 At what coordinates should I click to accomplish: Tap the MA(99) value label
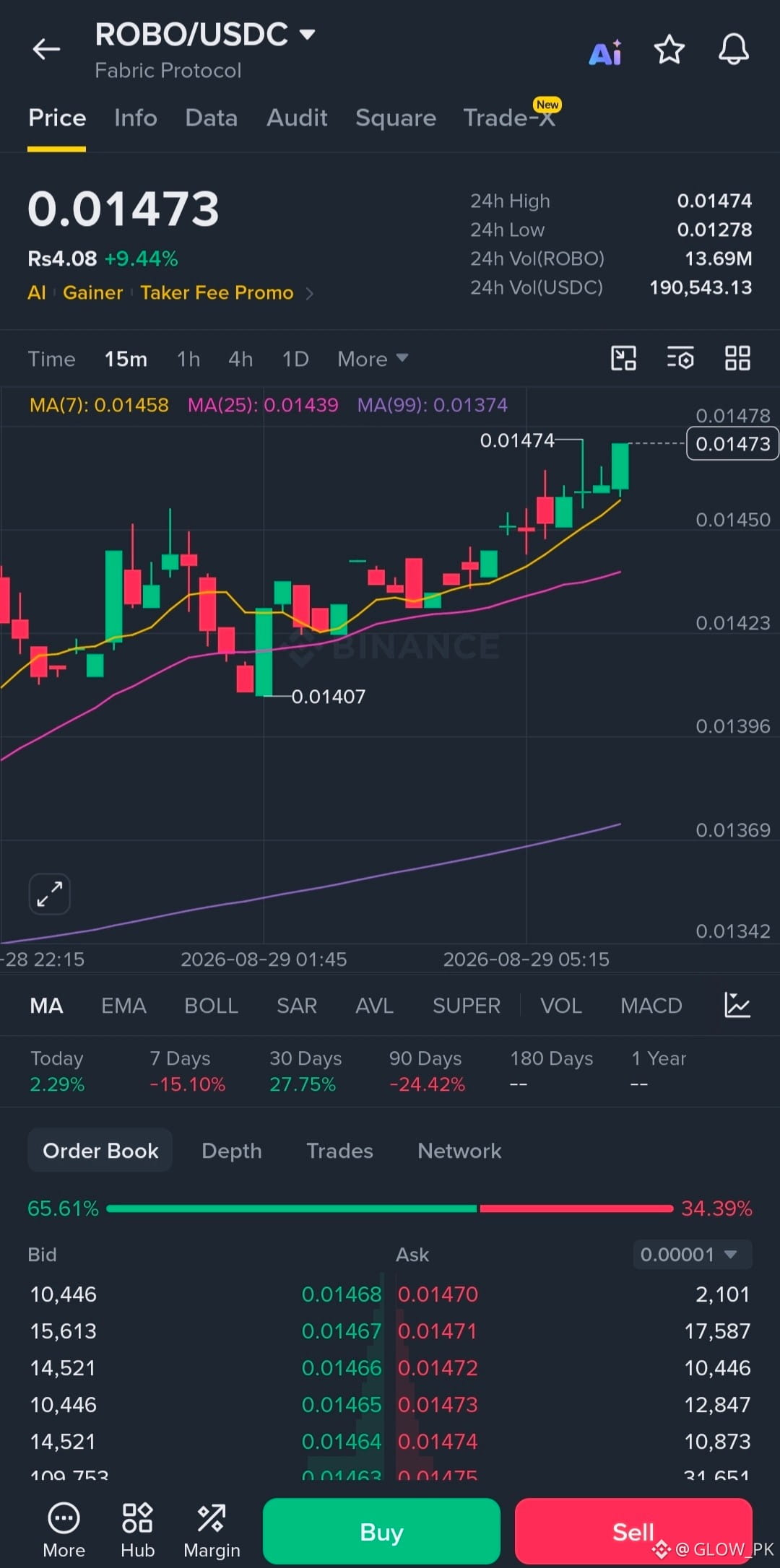(433, 405)
